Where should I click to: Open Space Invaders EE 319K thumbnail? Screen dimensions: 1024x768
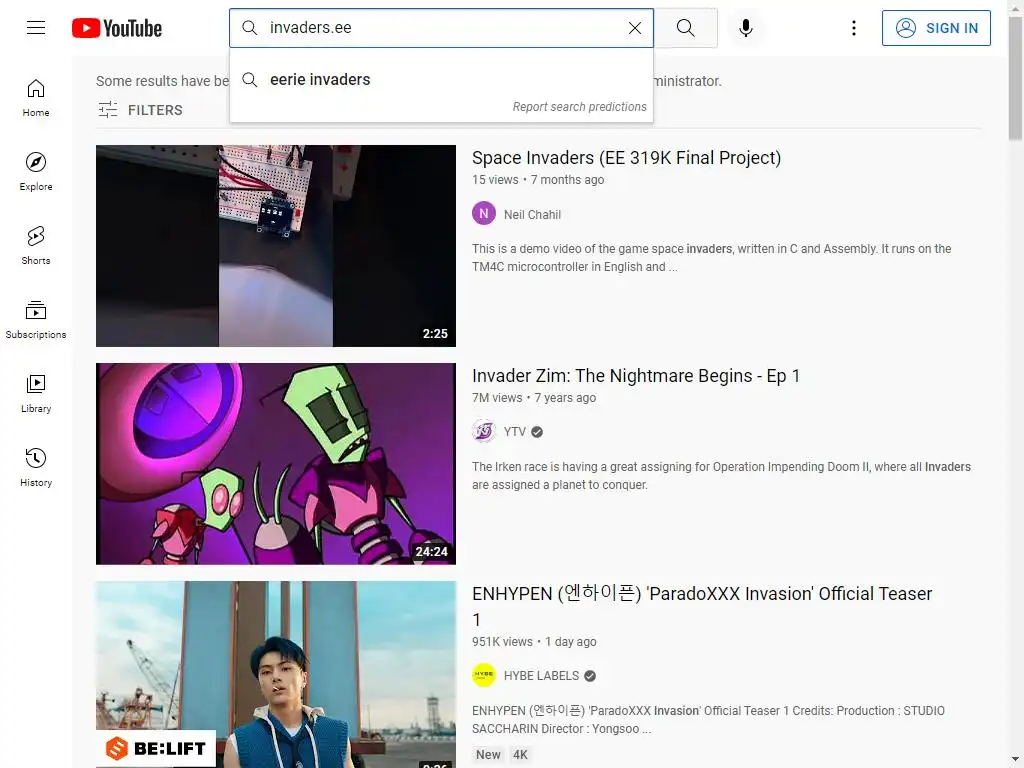[x=276, y=246]
